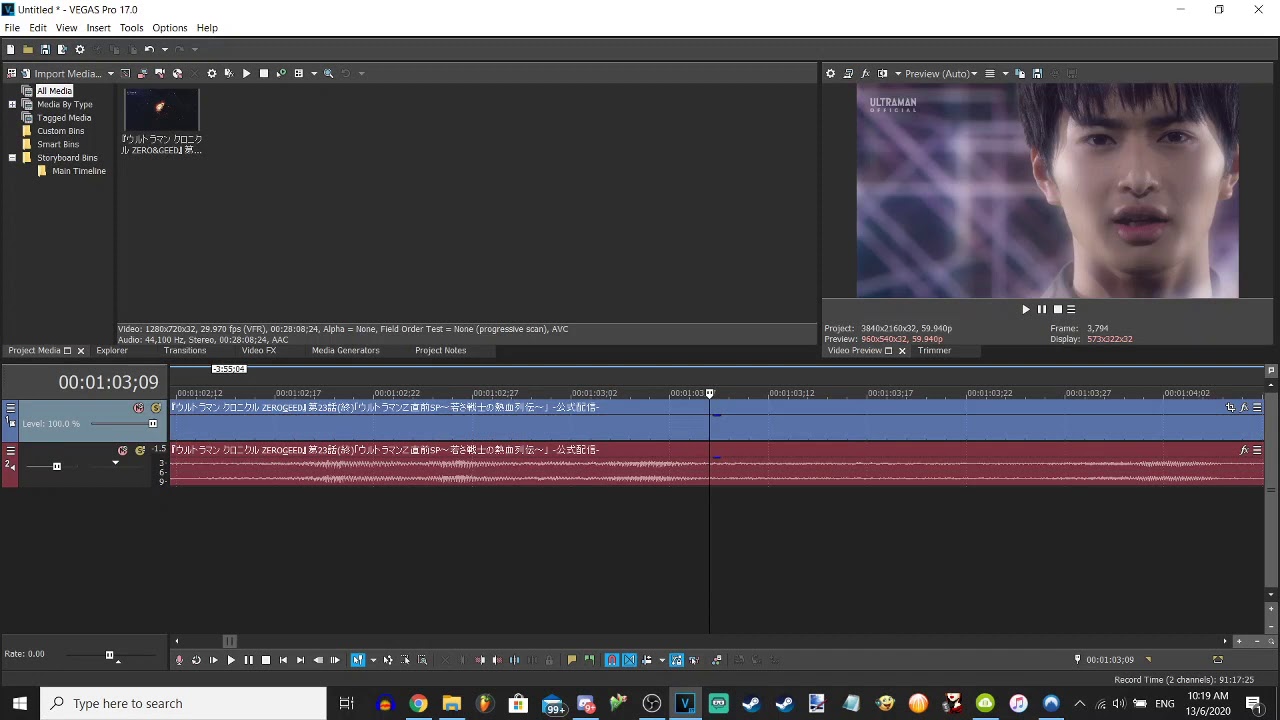
Task: Insert a region with the green flag icon
Action: click(x=590, y=660)
